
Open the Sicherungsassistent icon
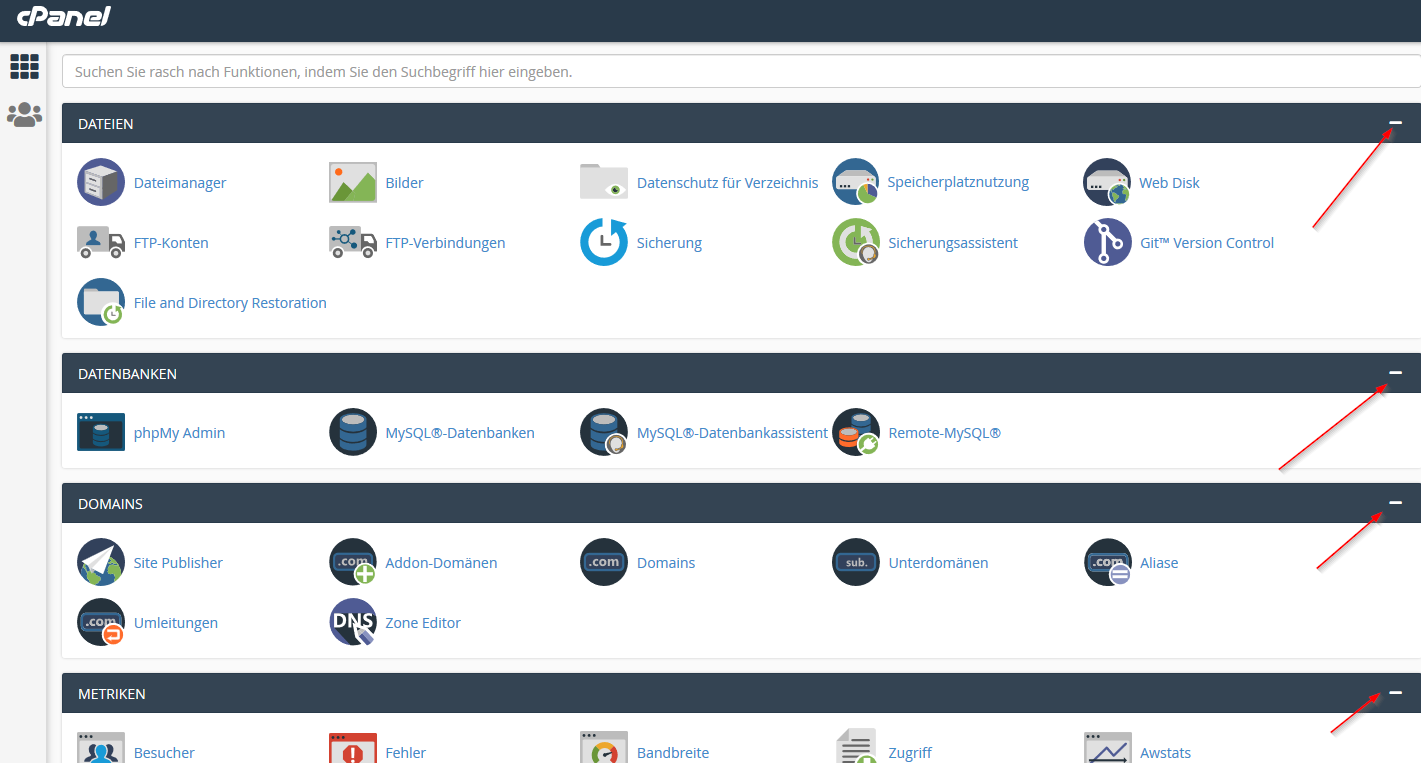click(856, 242)
